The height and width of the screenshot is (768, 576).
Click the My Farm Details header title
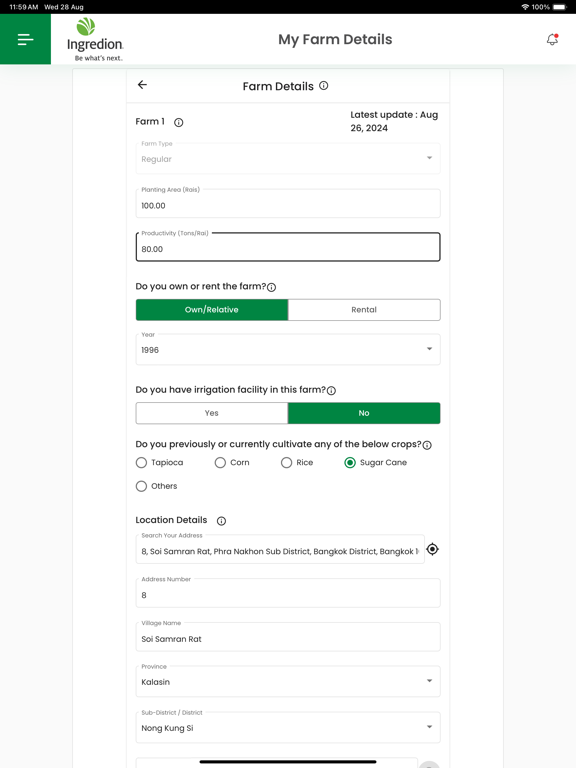click(335, 39)
